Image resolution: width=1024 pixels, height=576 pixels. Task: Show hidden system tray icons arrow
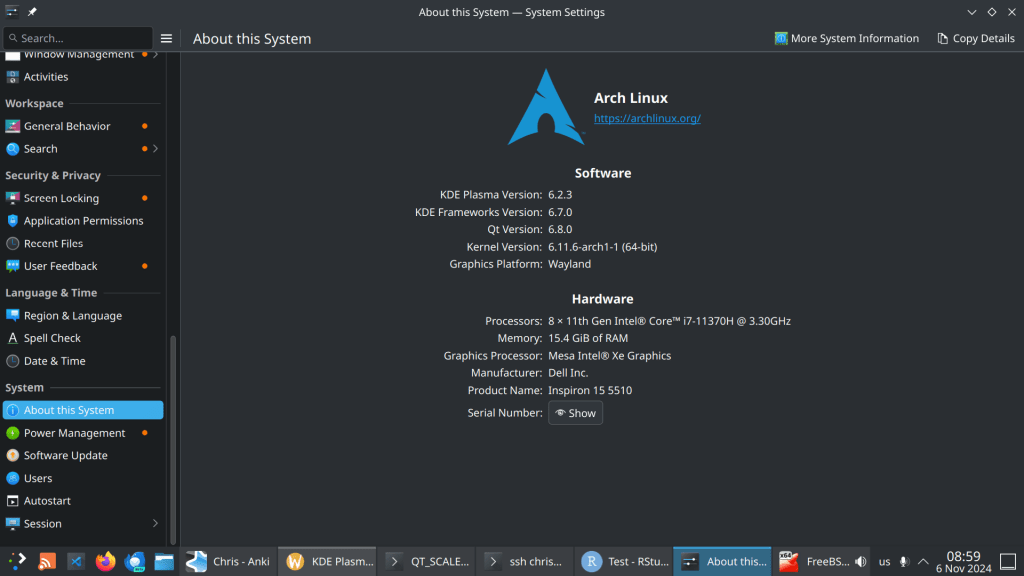pyautogui.click(x=923, y=562)
